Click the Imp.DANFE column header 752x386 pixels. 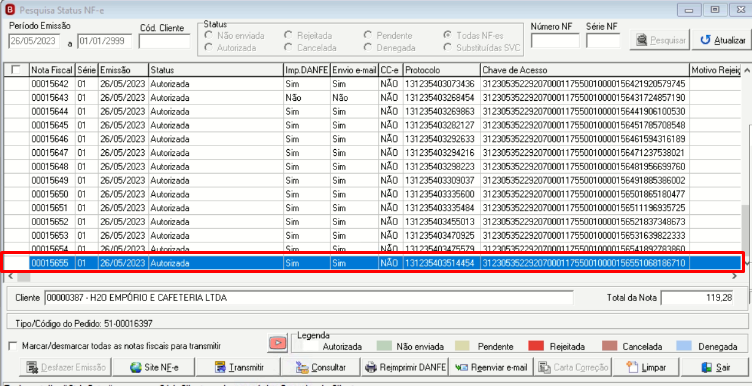[306, 70]
